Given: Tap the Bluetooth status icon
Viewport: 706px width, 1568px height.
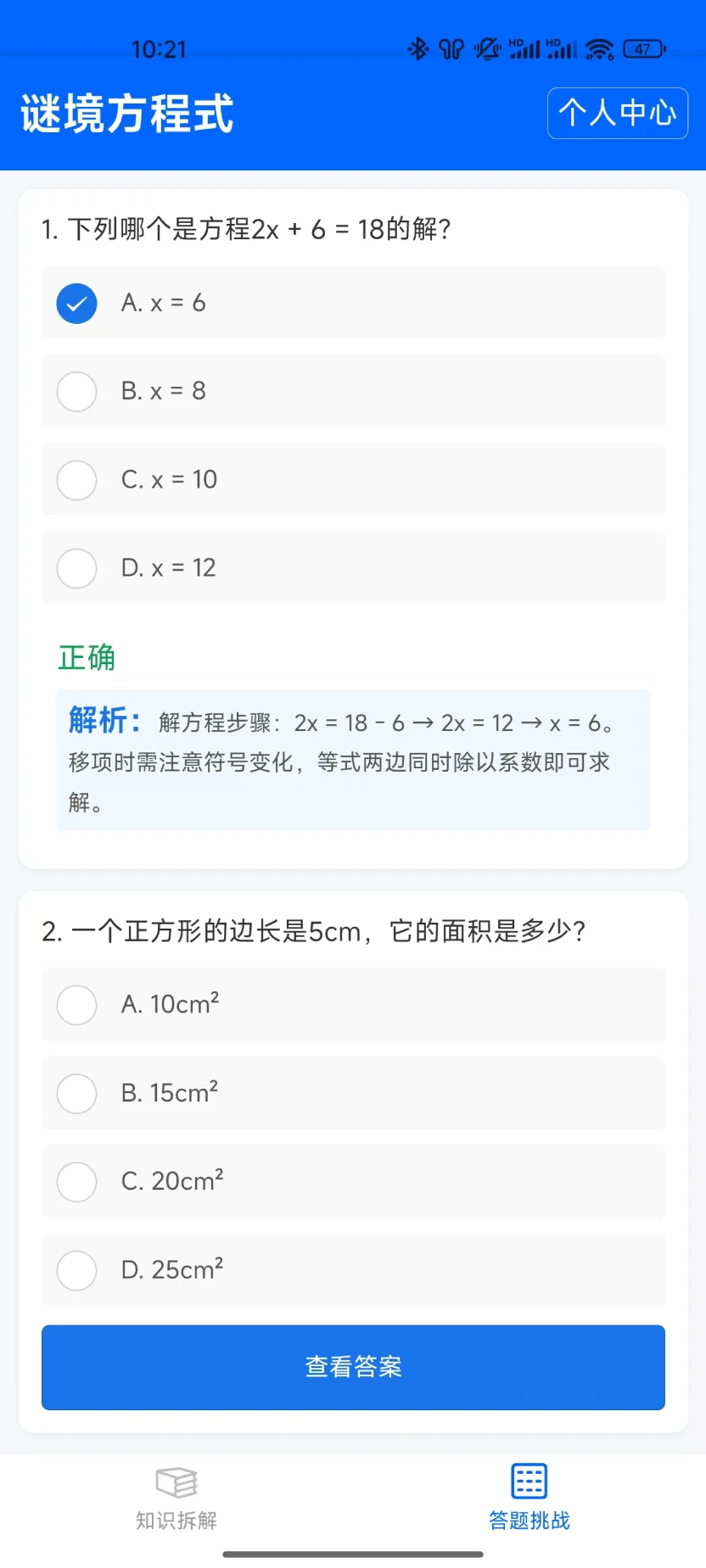Looking at the screenshot, I should [418, 49].
